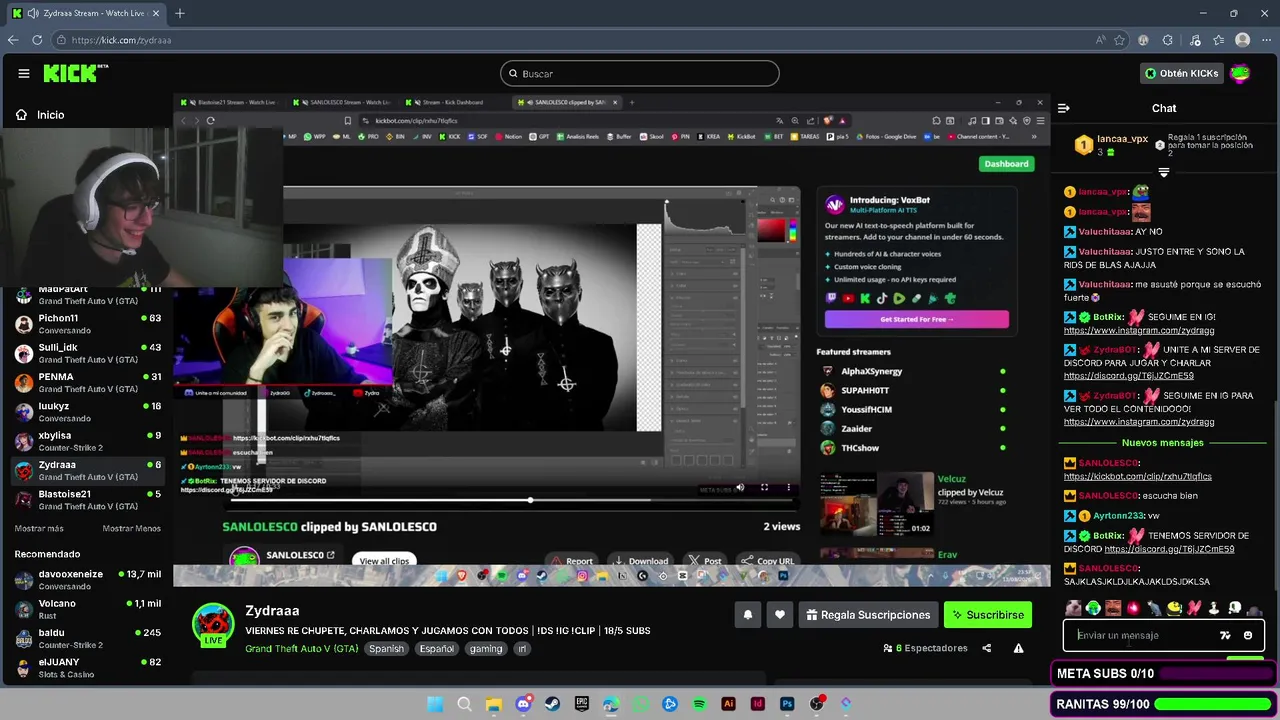Open Steam from the taskbar
Screen dimensions: 1280x720
coord(552,704)
